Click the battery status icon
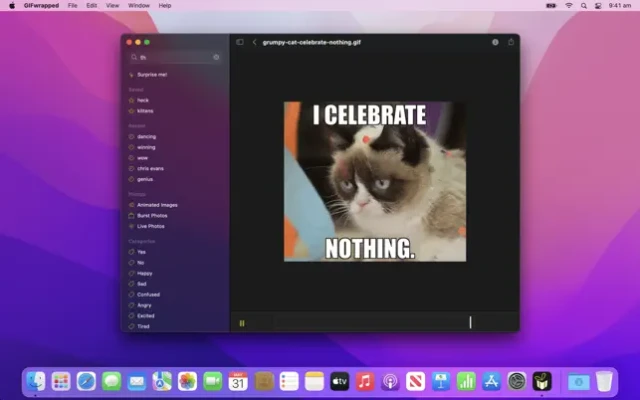The height and width of the screenshot is (400, 640). click(x=551, y=6)
